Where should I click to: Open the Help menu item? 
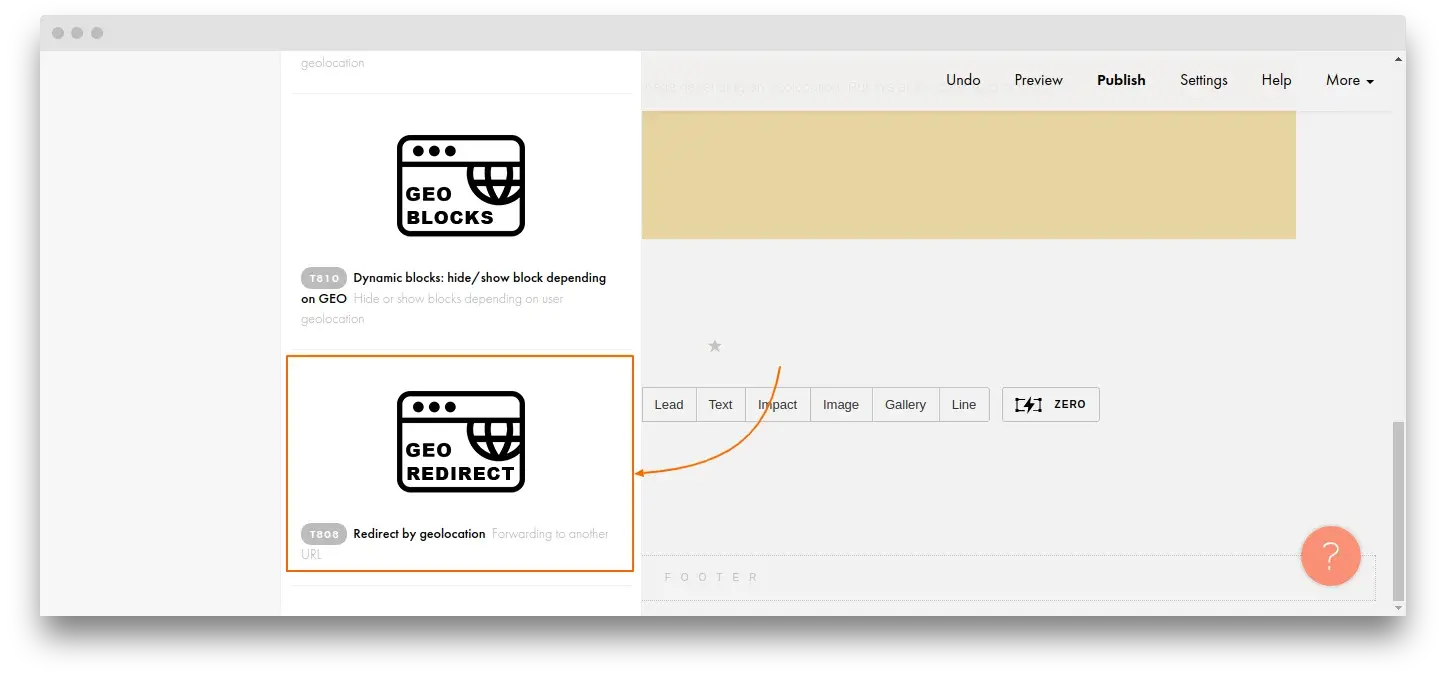coord(1276,80)
